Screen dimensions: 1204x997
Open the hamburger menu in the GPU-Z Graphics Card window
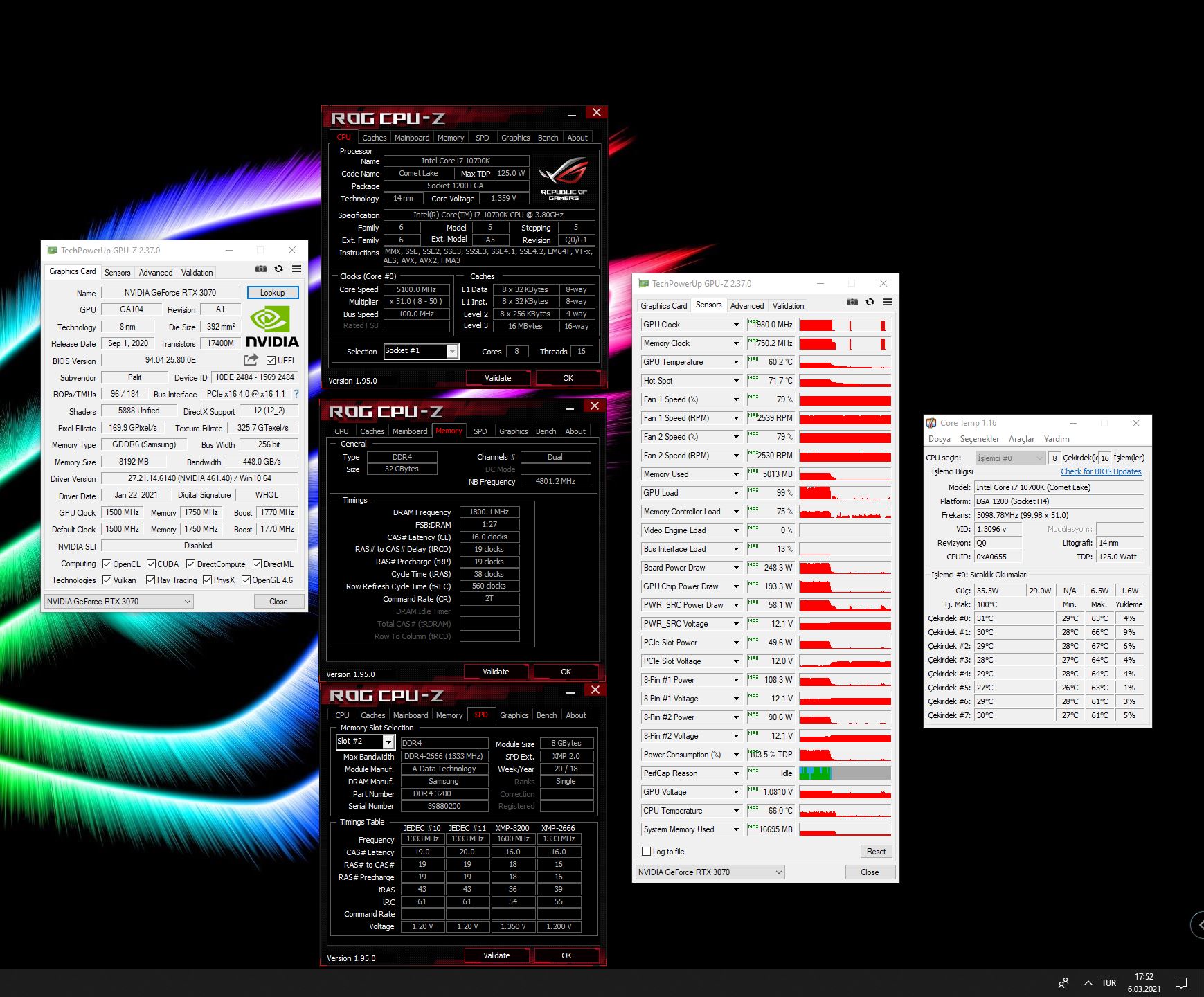pyautogui.click(x=296, y=269)
